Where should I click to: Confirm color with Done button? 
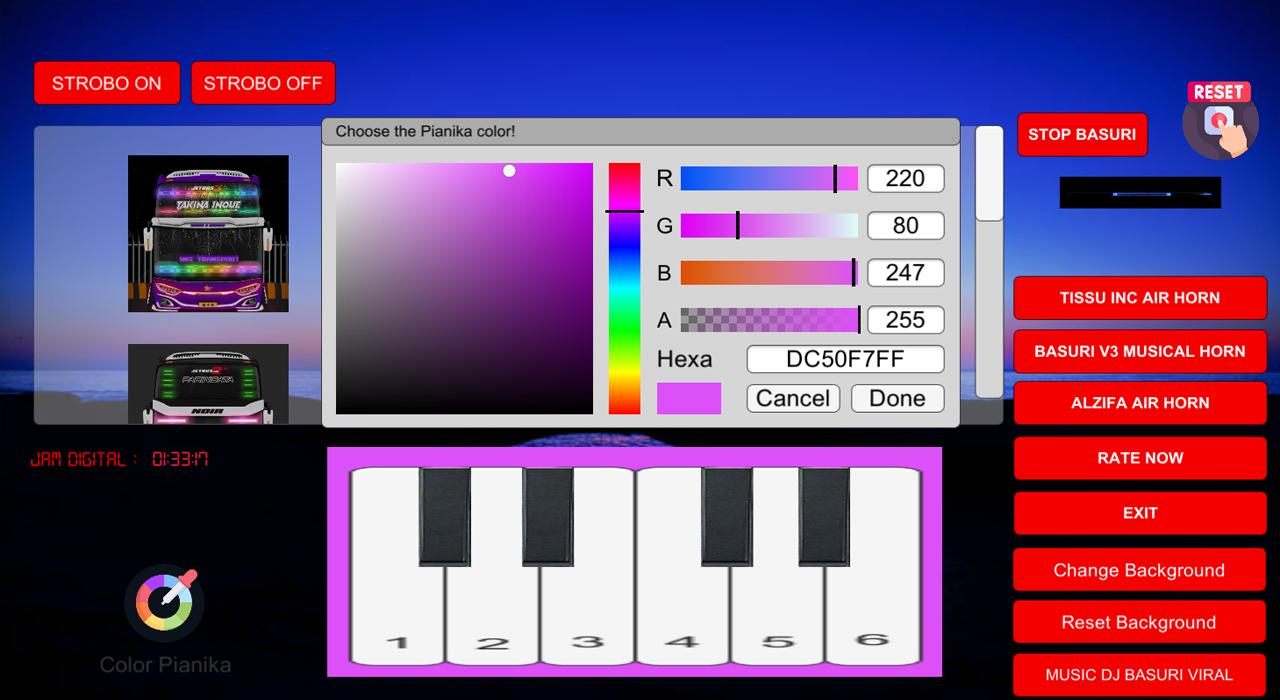[897, 398]
